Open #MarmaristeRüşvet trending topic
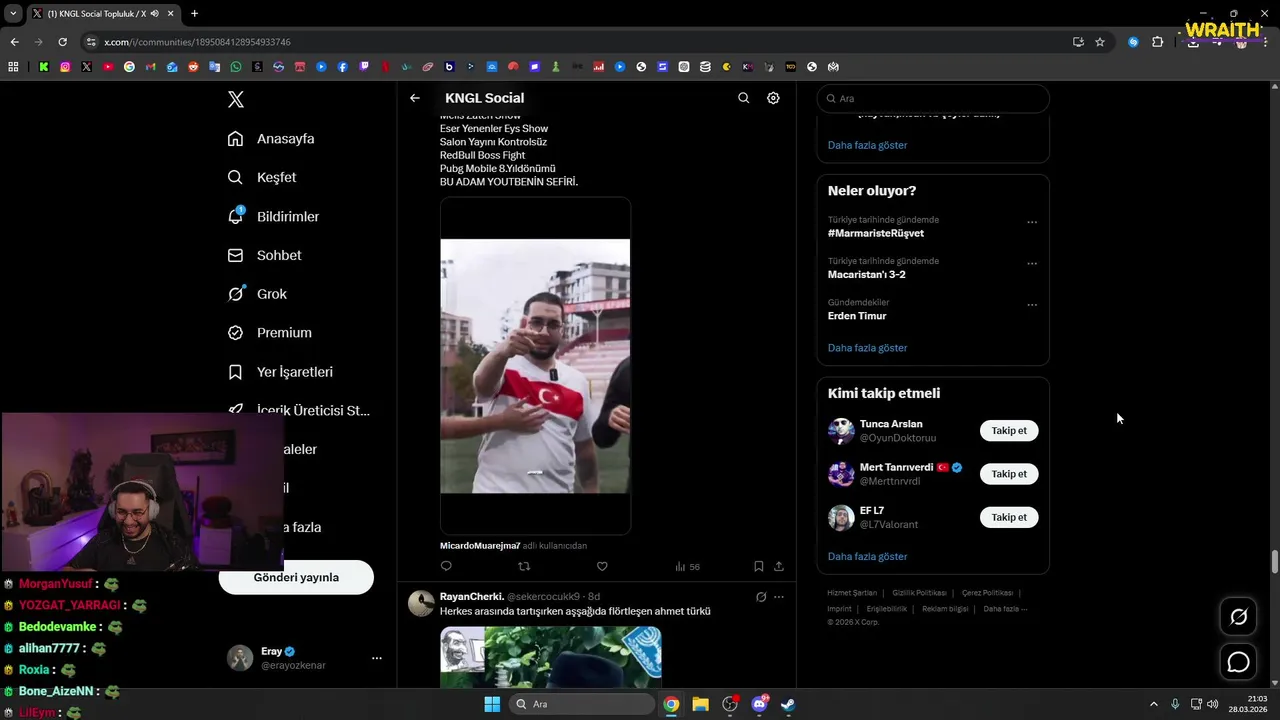1280x720 pixels. point(875,233)
